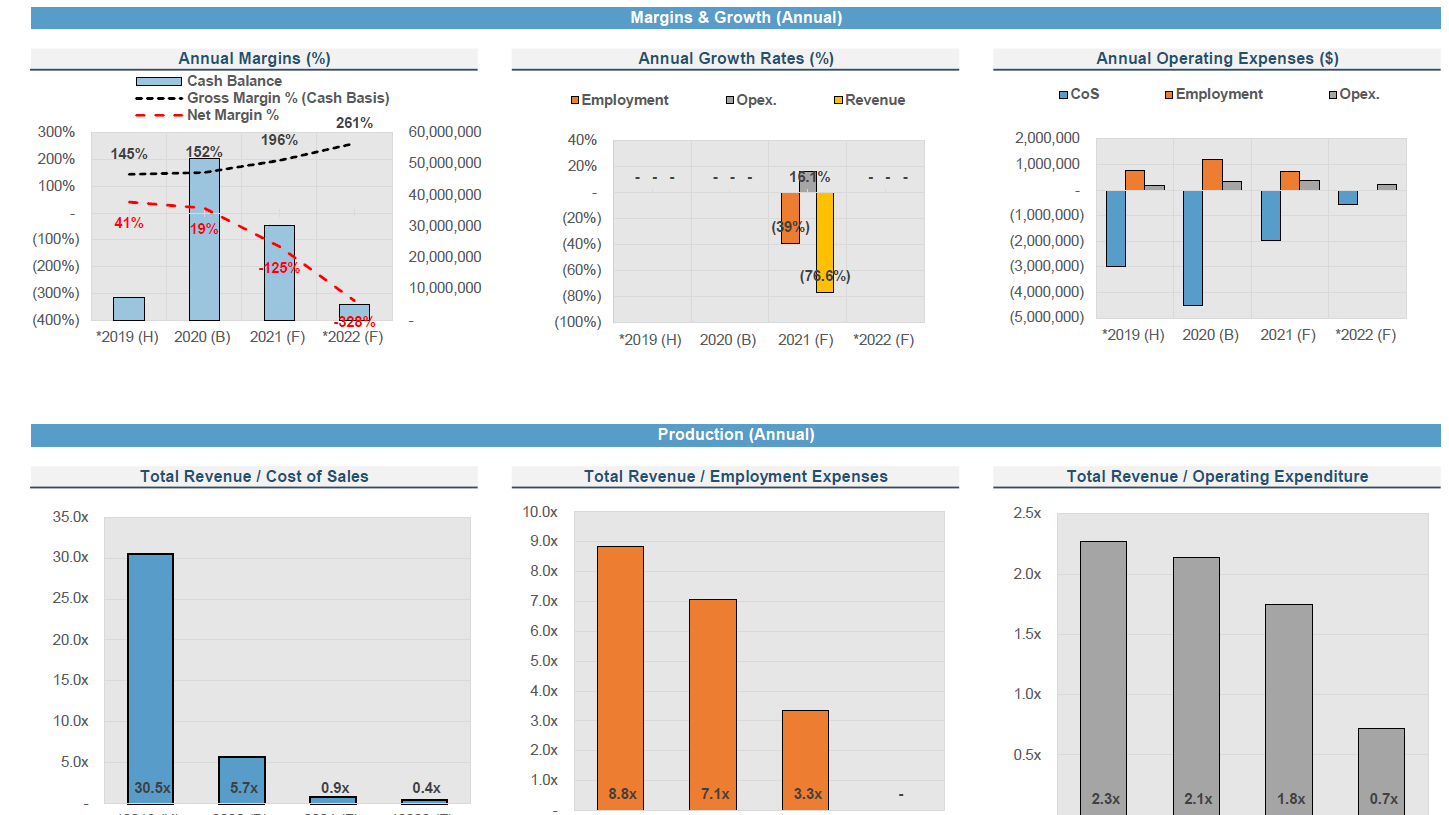Click the 8.8x data label
Viewport: 1449px width, 815px height.
(623, 794)
